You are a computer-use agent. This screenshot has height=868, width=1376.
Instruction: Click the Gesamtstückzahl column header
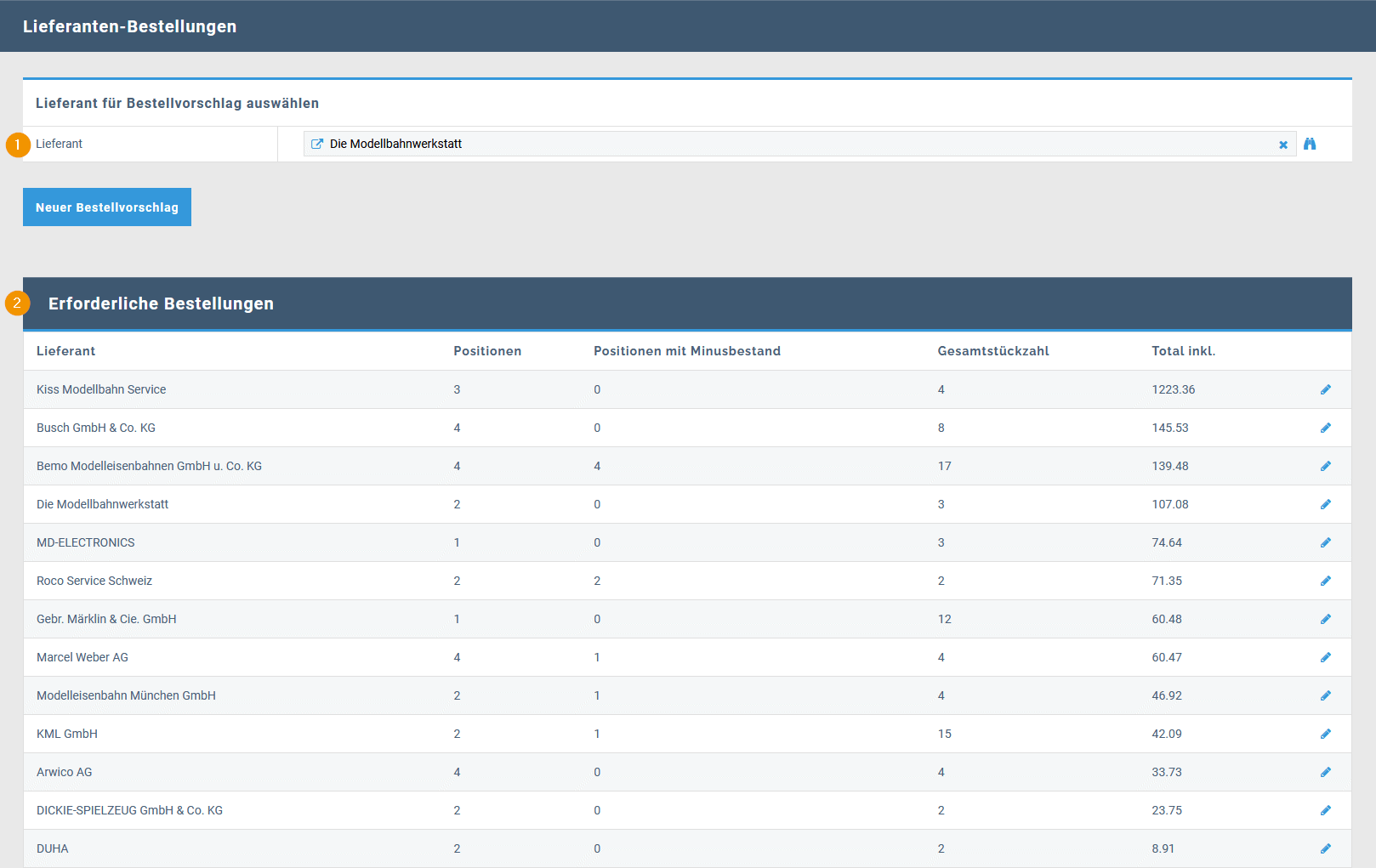(993, 351)
